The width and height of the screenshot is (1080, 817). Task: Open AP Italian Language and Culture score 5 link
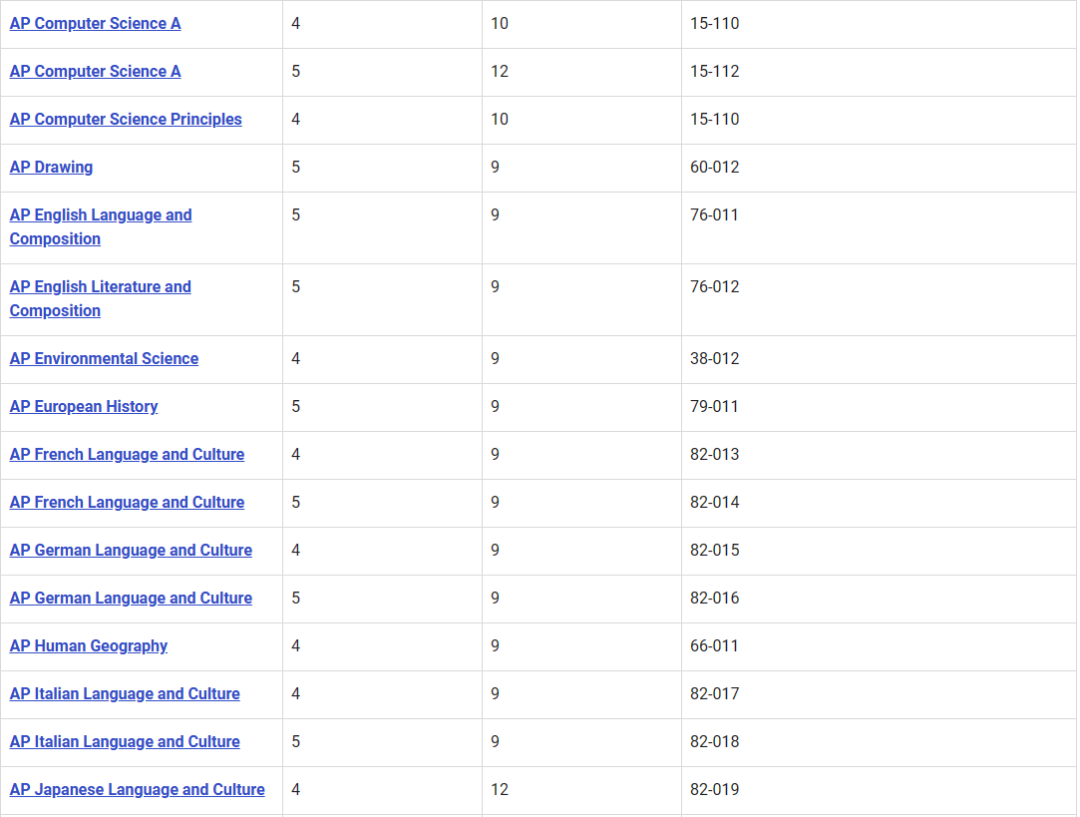125,742
